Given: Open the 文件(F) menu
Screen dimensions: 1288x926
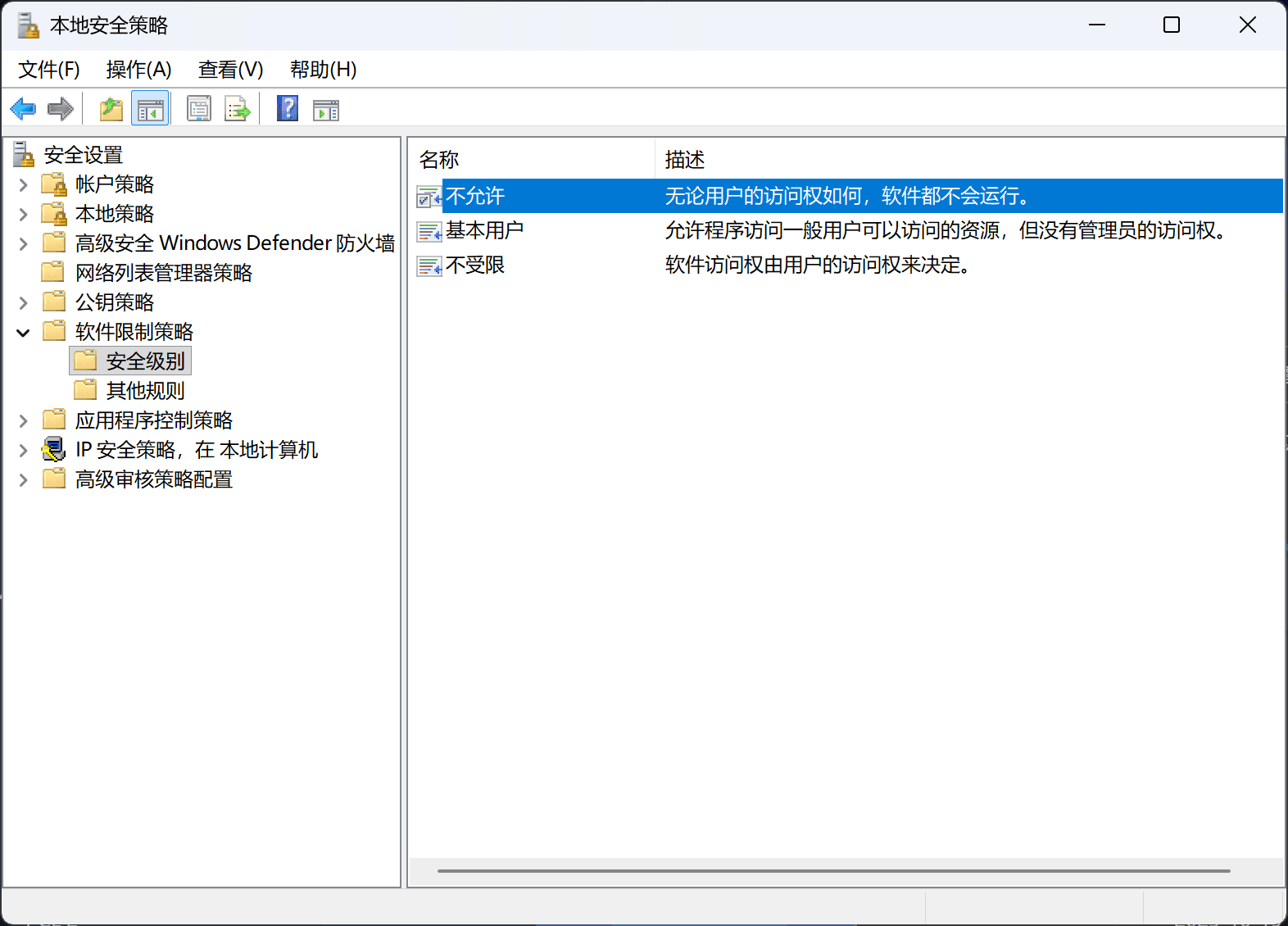Looking at the screenshot, I should [49, 70].
